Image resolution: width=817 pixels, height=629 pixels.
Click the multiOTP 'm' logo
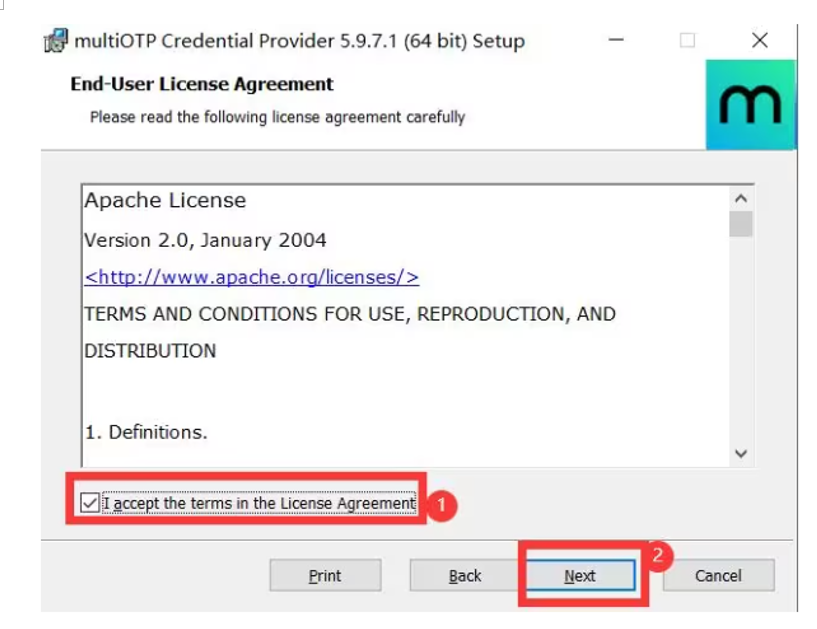(750, 105)
